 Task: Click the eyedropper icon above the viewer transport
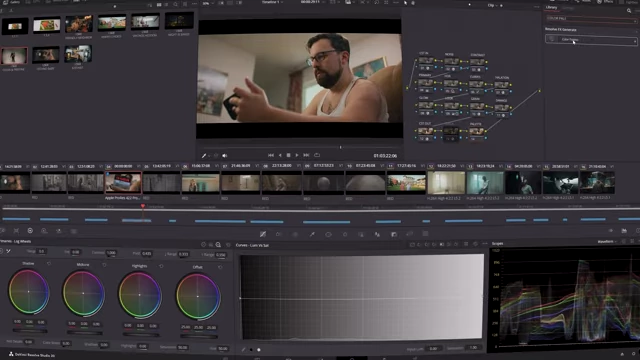point(204,156)
